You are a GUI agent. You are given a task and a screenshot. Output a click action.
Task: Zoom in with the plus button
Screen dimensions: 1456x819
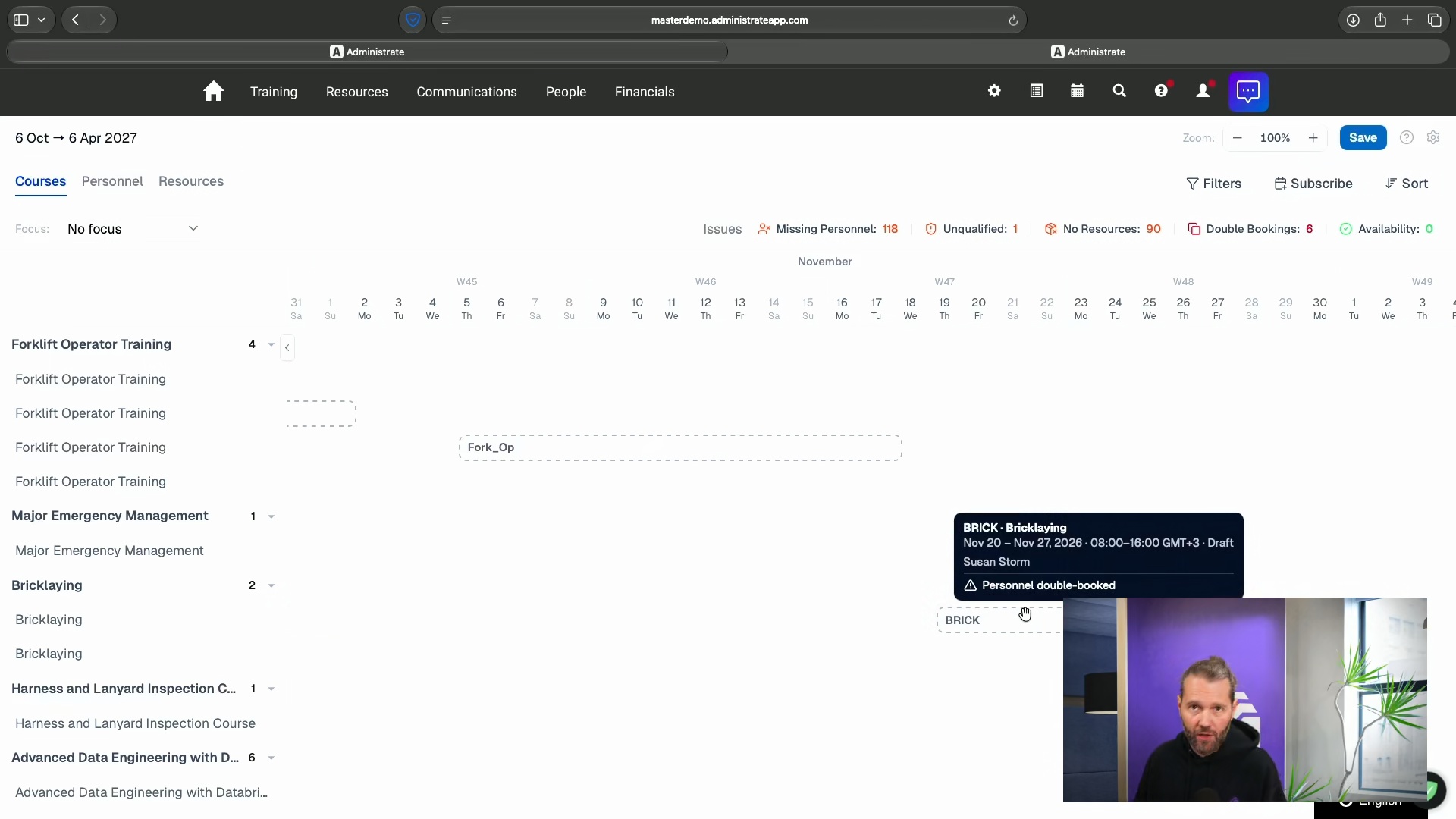pyautogui.click(x=1313, y=138)
